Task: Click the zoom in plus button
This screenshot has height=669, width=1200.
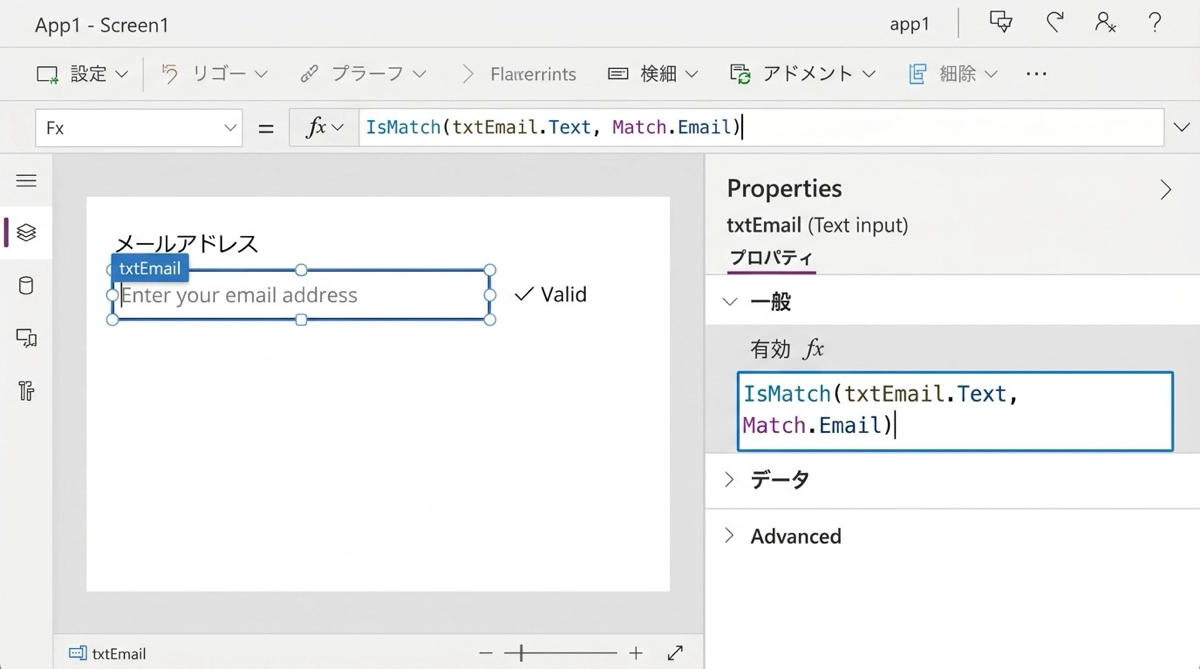Action: [636, 653]
